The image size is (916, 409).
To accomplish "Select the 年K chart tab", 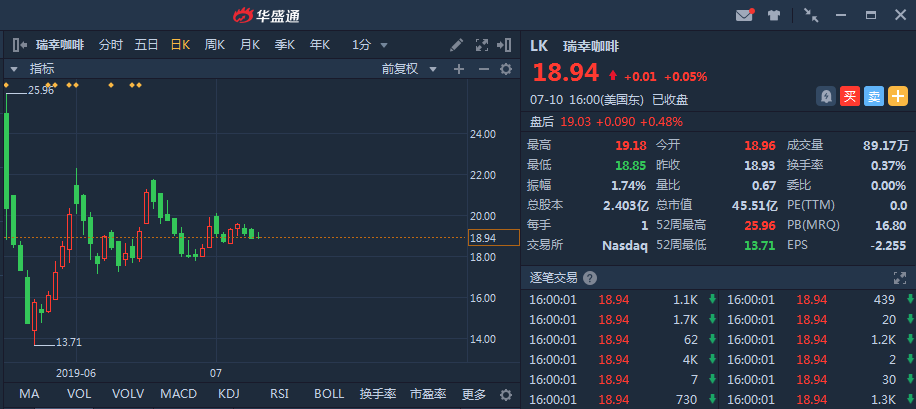I will click(x=320, y=45).
